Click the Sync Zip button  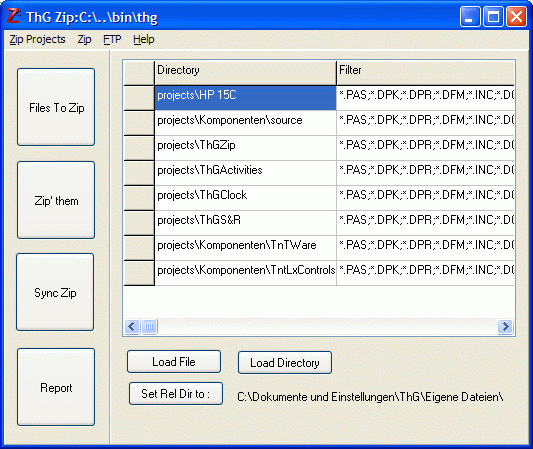click(x=55, y=292)
